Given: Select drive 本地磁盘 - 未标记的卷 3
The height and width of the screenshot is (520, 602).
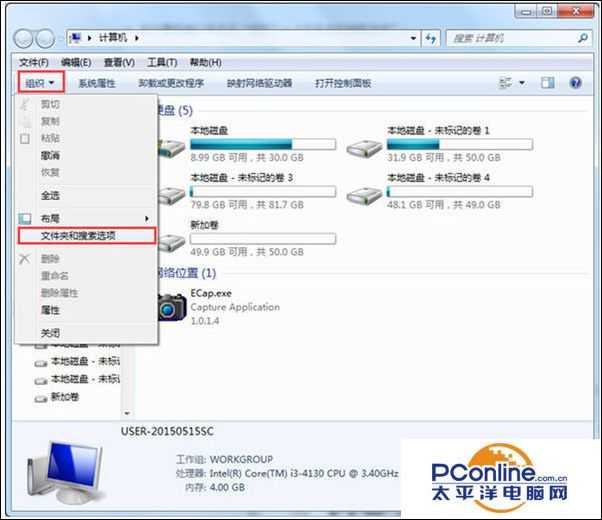Looking at the screenshot, I should 246,191.
